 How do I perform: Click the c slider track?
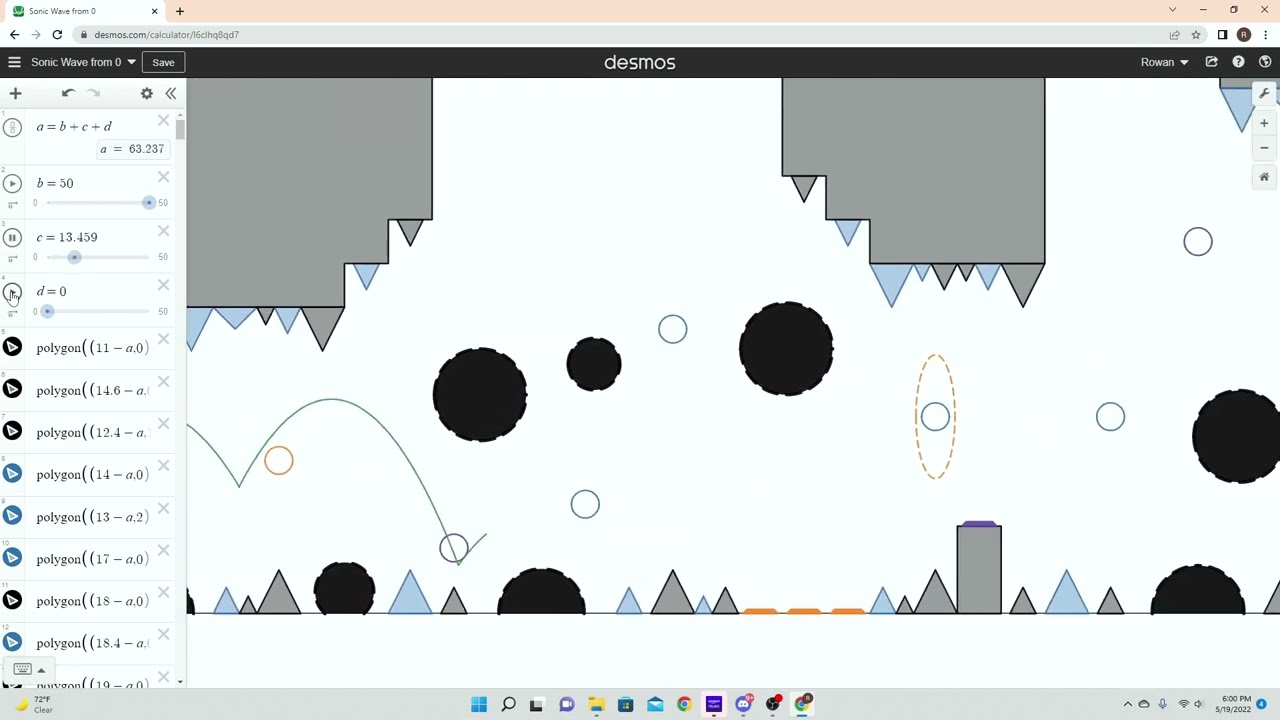(98, 257)
